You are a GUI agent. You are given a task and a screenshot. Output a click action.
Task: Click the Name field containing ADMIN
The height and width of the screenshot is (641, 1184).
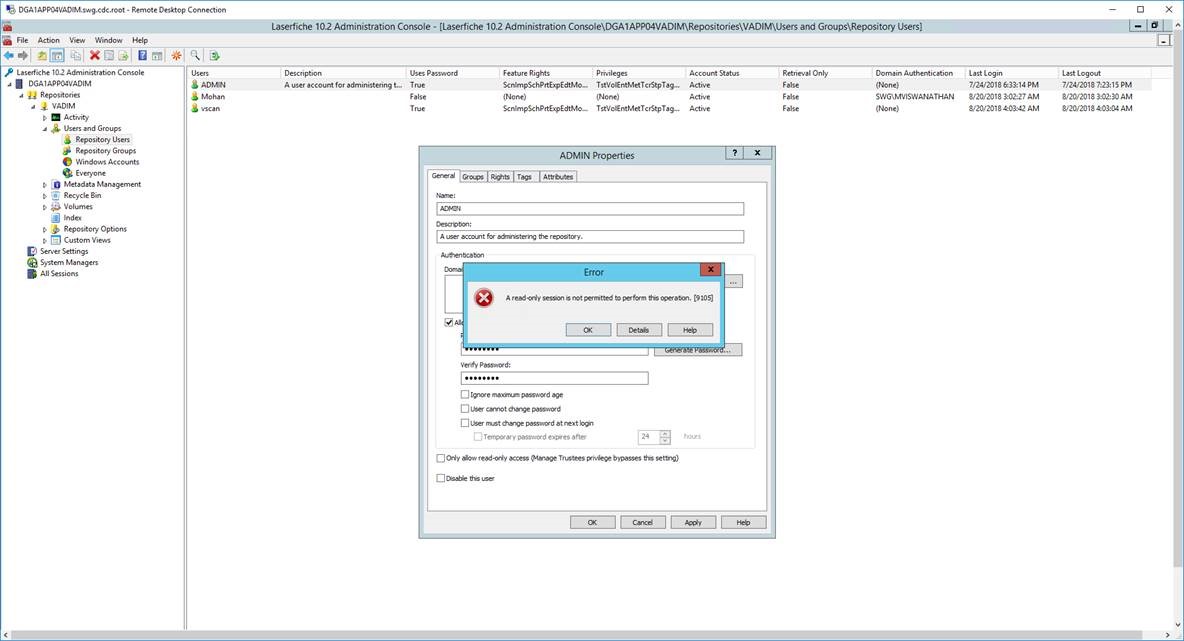pyautogui.click(x=590, y=208)
